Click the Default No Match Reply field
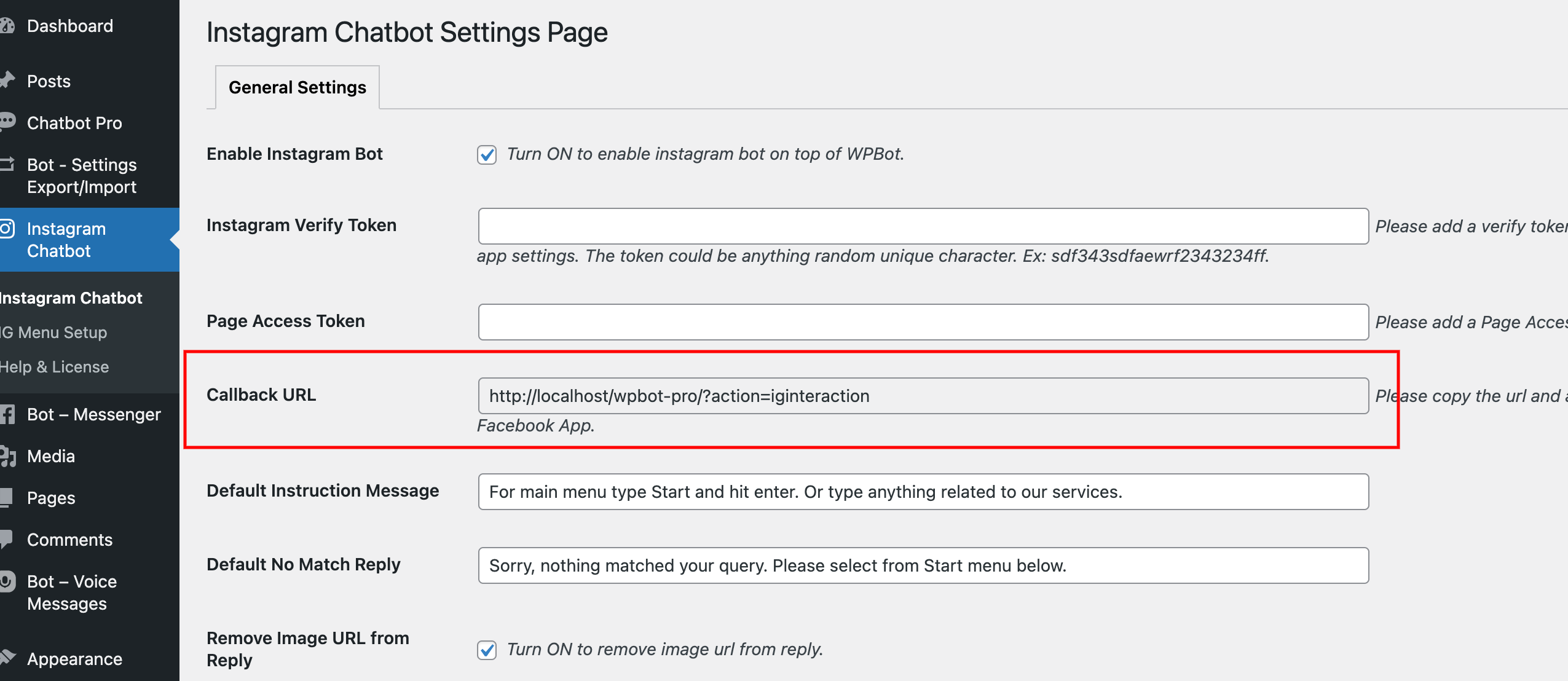This screenshot has height=681, width=1568. 923,565
